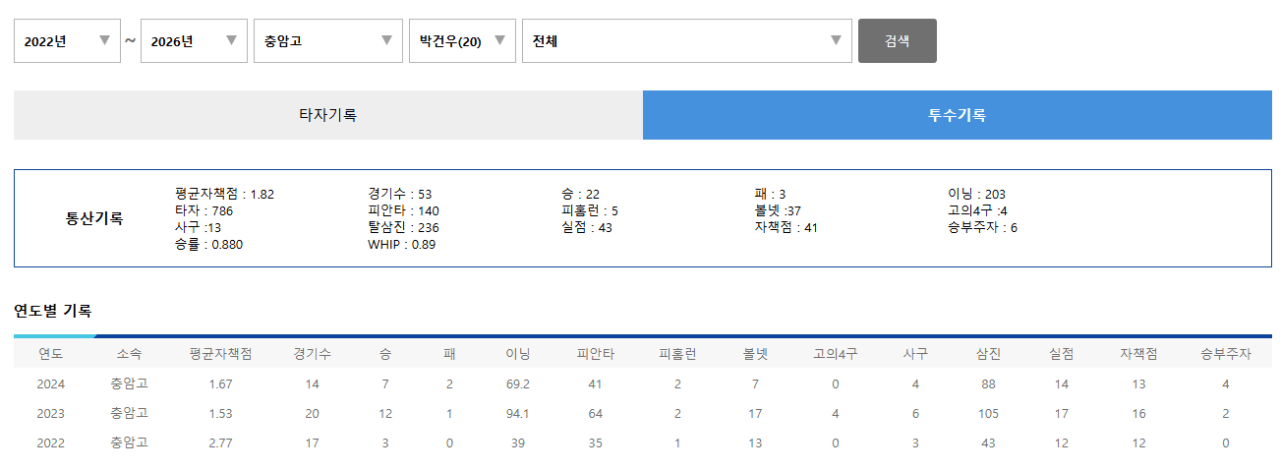This screenshot has height=471, width=1280.
Task: Click the WHIP : 0.89 career stat
Action: coord(401,244)
